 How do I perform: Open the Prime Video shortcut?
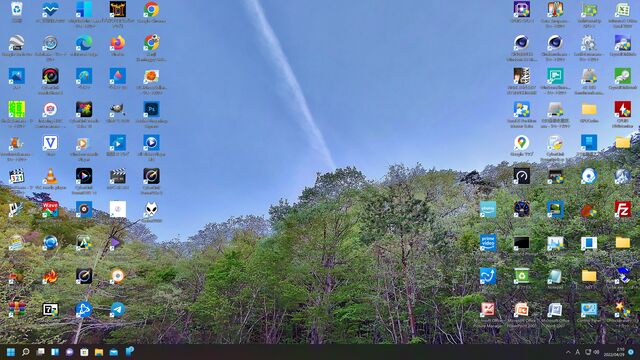pos(488,242)
